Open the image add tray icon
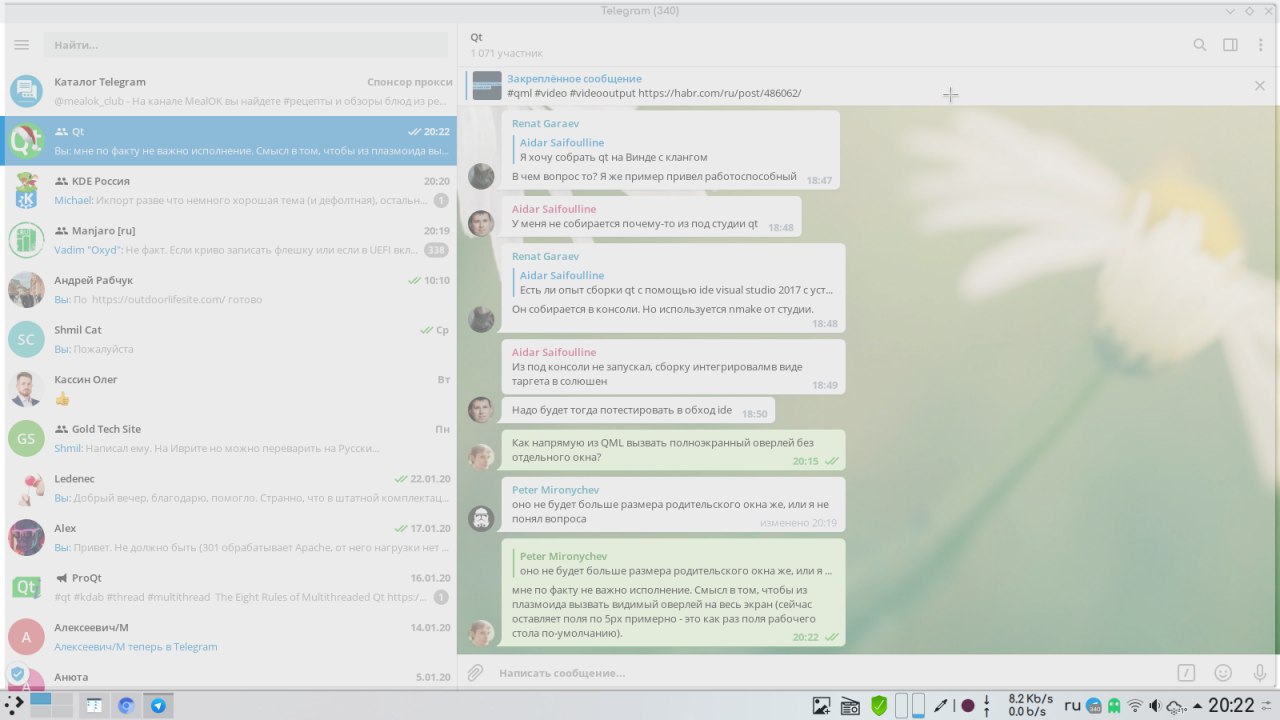This screenshot has height=720, width=1280. click(821, 705)
